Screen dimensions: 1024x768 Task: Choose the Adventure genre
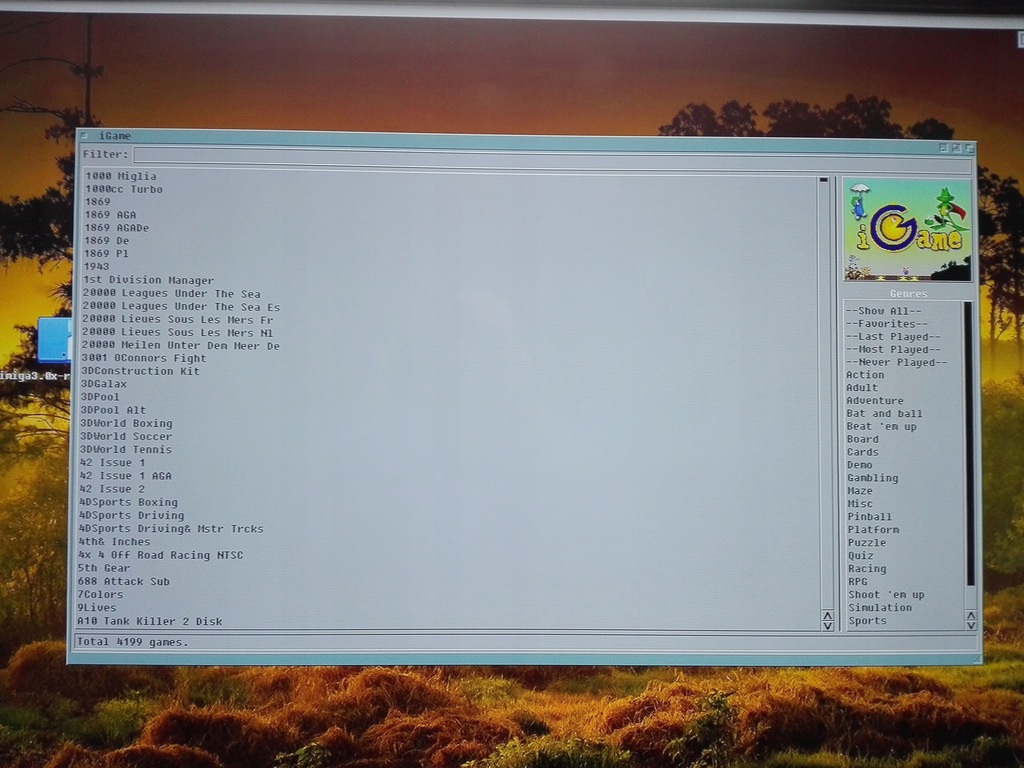click(x=875, y=401)
